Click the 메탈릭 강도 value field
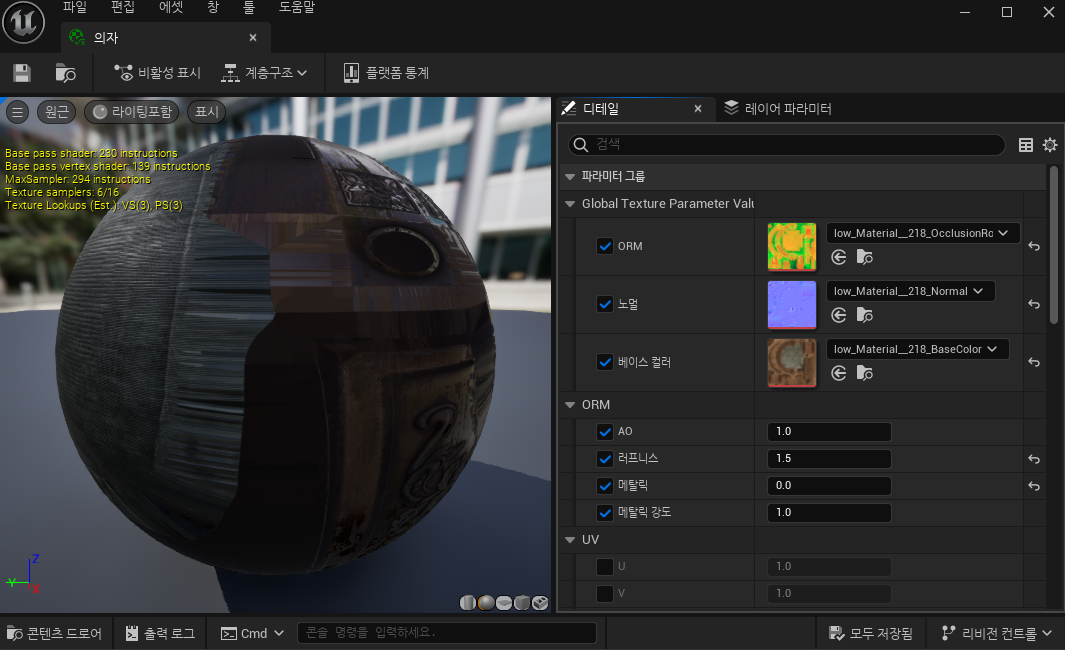The width and height of the screenshot is (1065, 650). click(x=828, y=512)
